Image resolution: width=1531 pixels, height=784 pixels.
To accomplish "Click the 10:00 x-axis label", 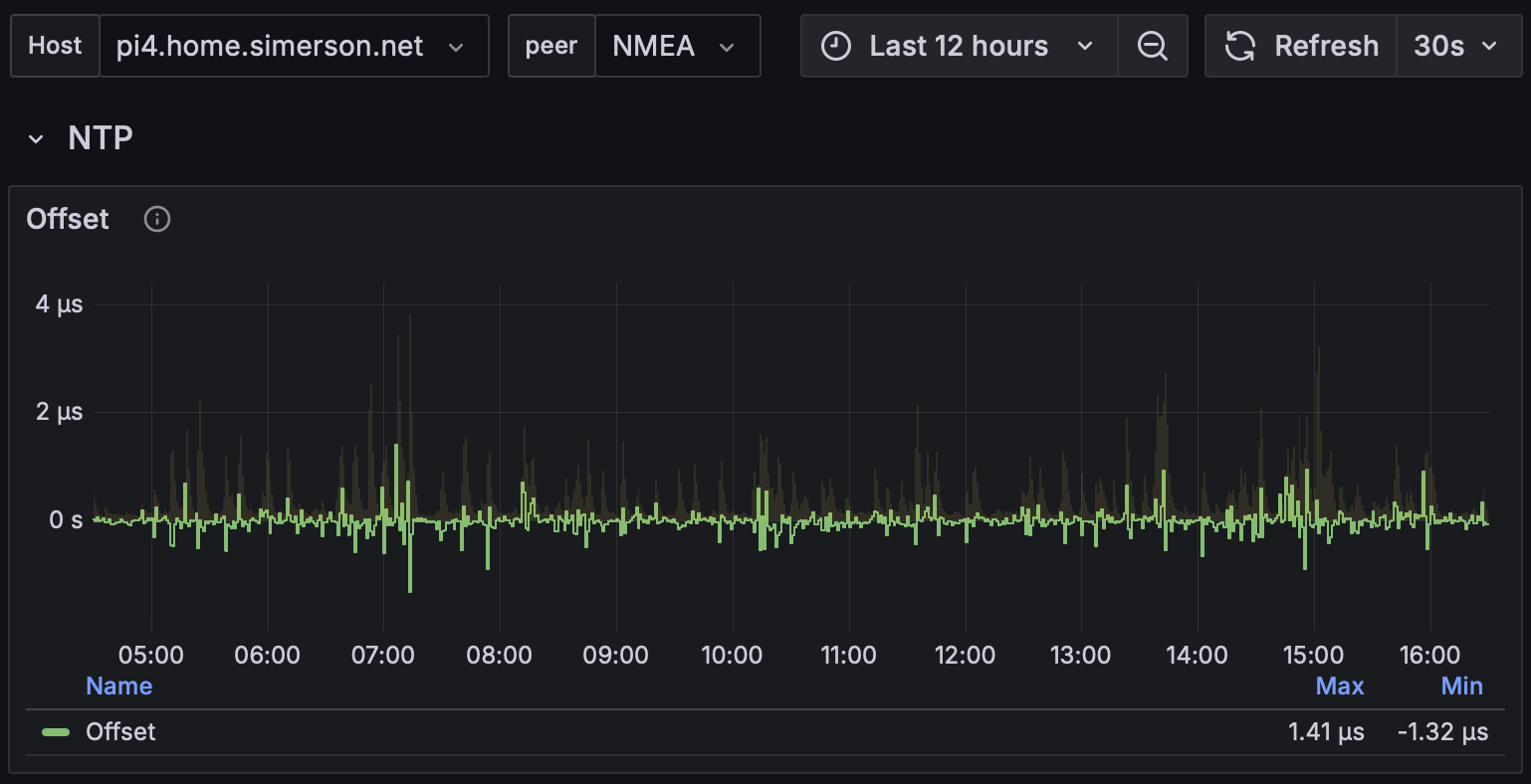I will tap(732, 656).
